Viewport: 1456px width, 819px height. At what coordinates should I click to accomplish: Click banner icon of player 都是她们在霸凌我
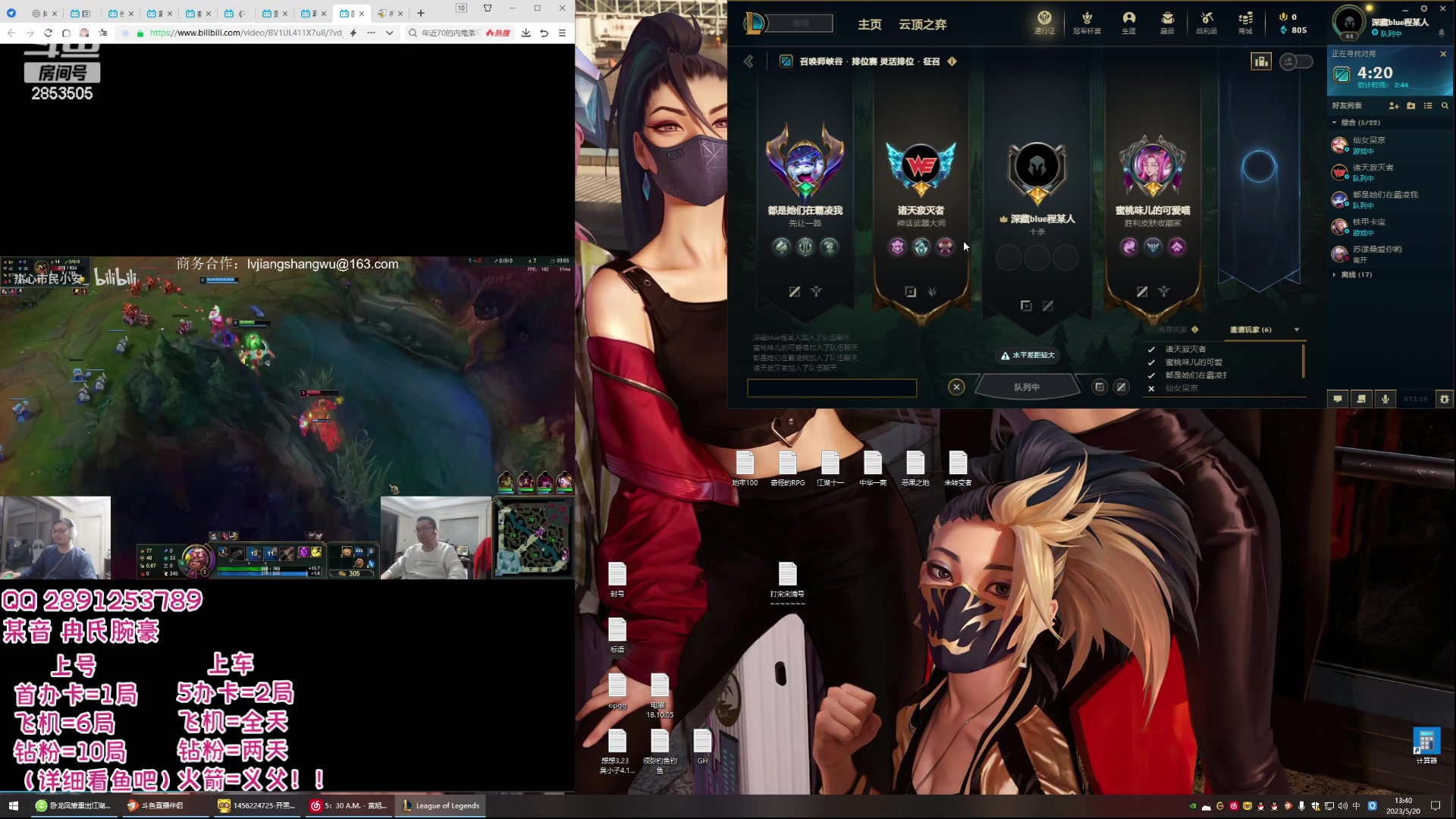(805, 163)
